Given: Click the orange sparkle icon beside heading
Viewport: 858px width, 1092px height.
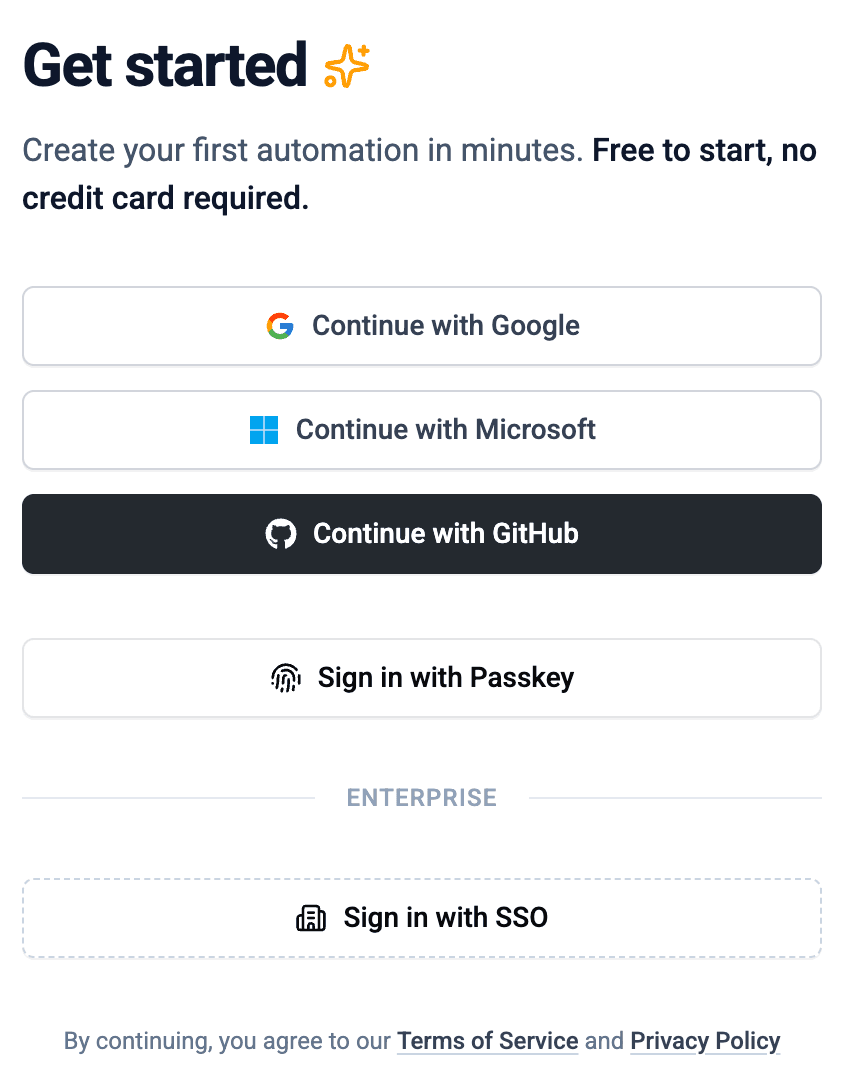Looking at the screenshot, I should [x=347, y=66].
